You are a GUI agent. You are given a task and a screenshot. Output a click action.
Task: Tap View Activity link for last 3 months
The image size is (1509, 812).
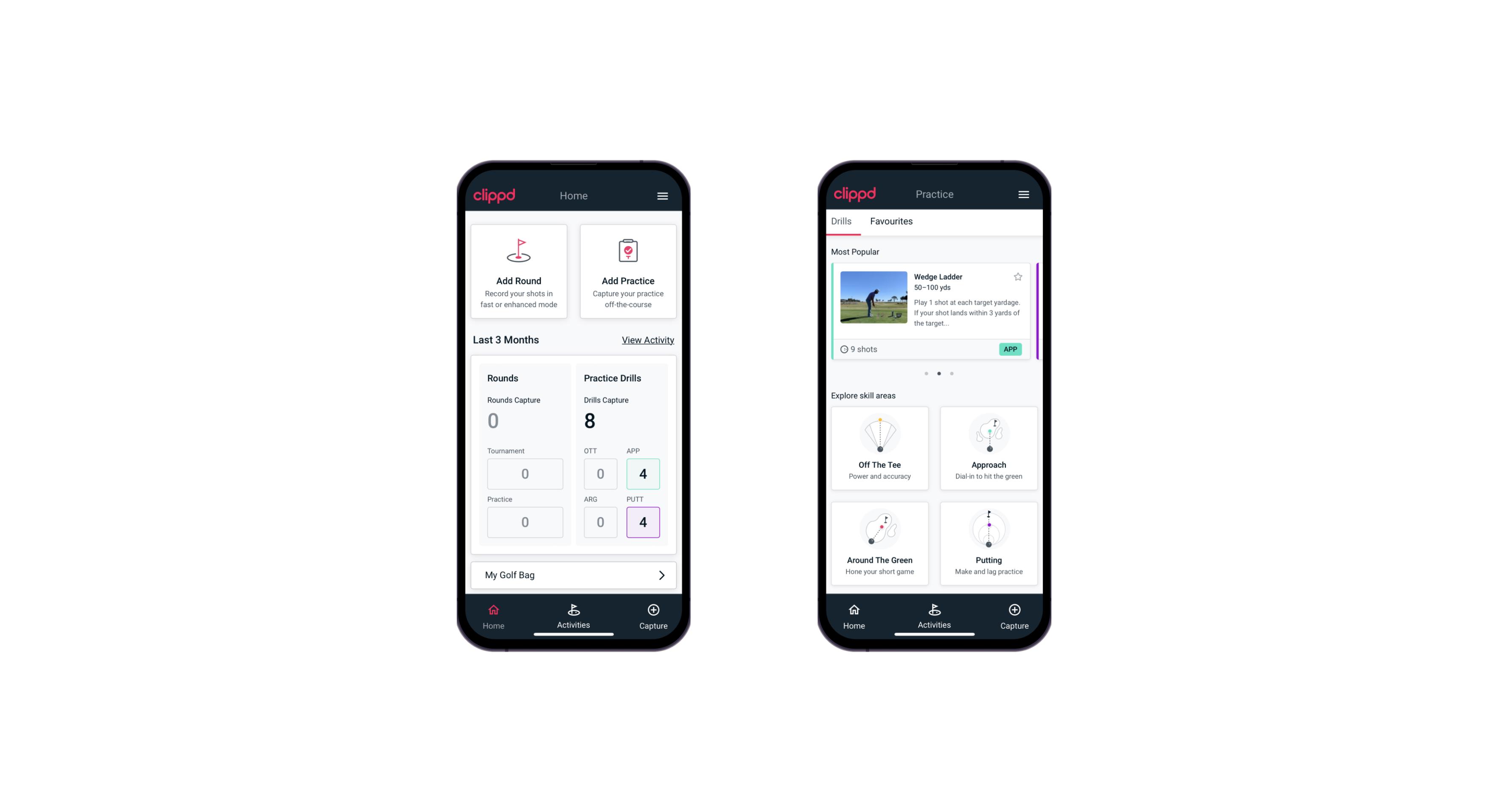click(647, 340)
